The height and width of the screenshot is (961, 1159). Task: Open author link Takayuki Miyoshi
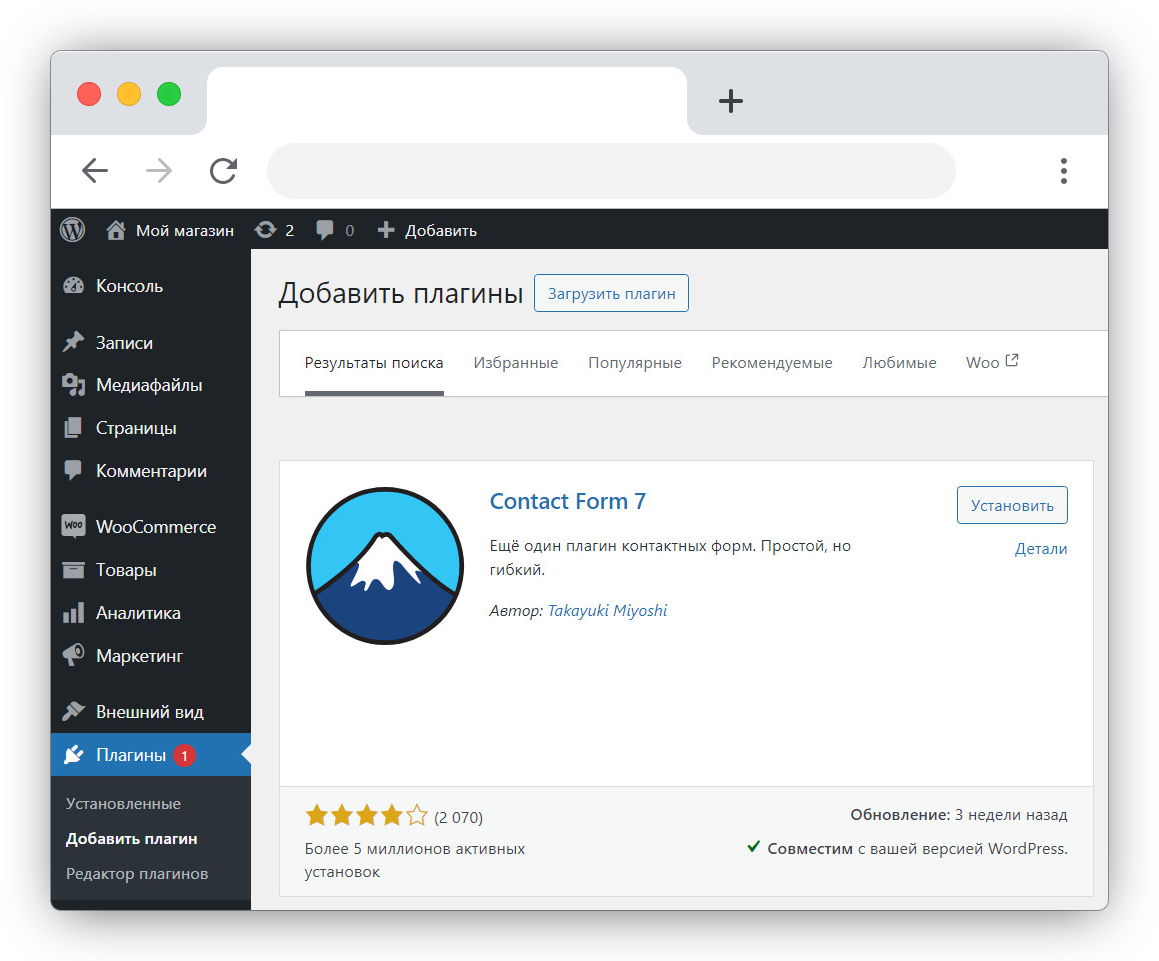[x=608, y=611]
